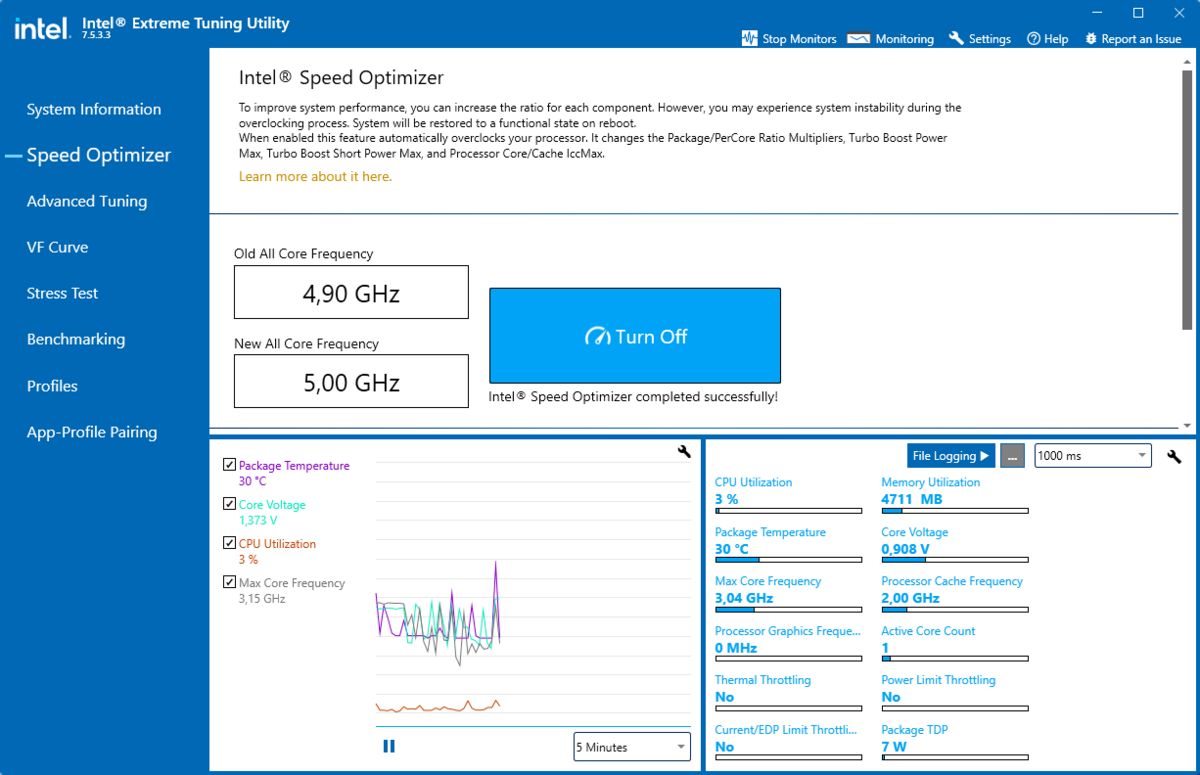Click the Memory Utilization 4711 MB value
1200x775 pixels.
912,499
